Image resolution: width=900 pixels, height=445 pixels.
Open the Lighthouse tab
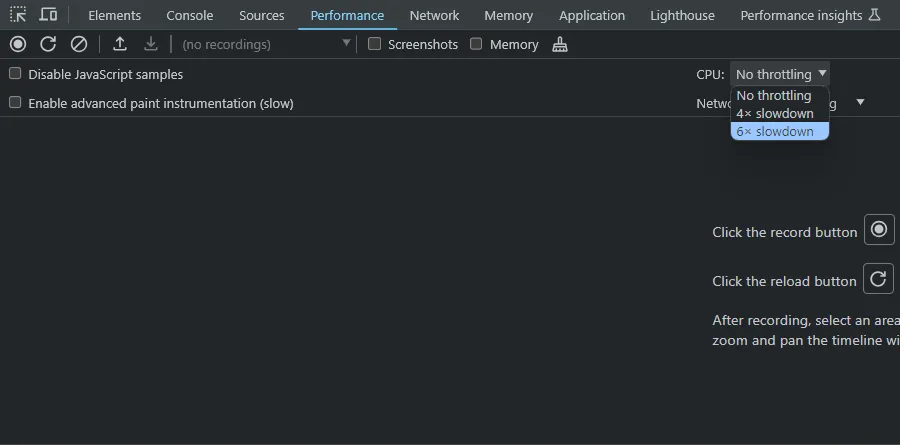pos(682,16)
